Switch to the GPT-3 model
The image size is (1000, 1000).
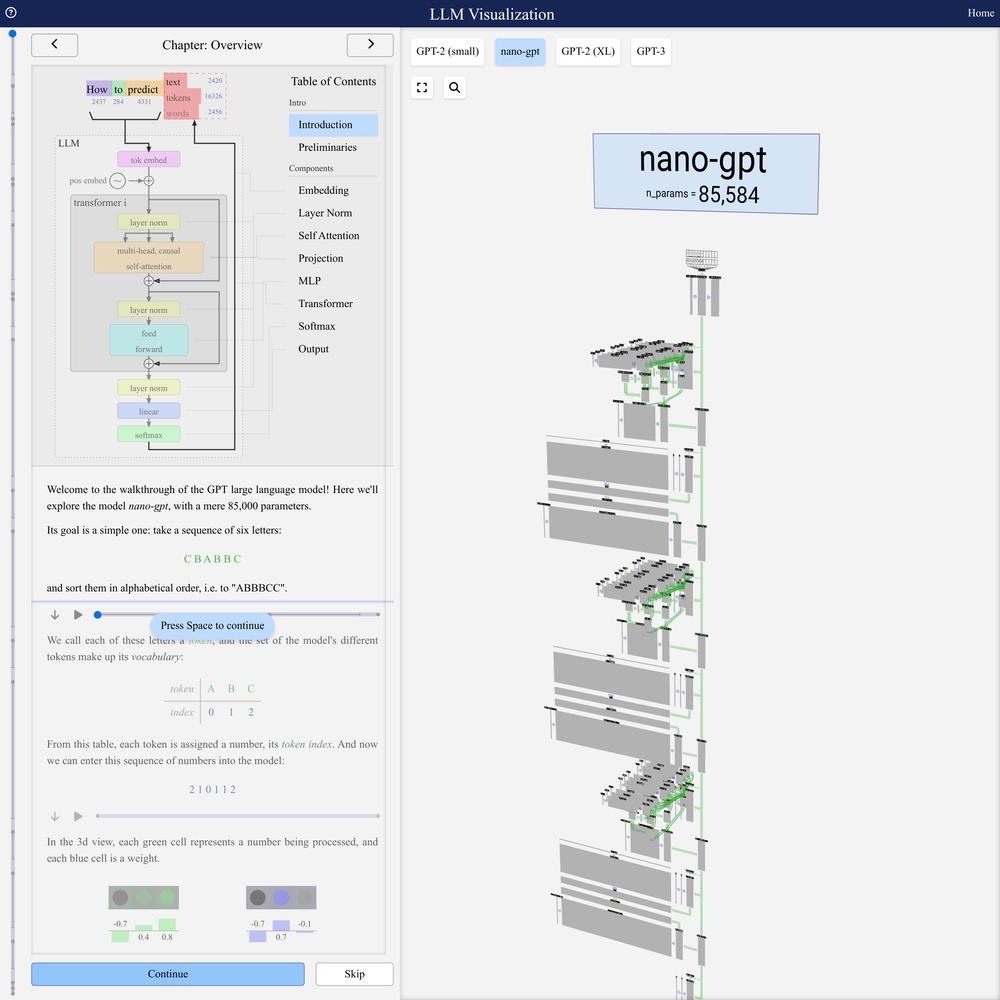tap(651, 52)
